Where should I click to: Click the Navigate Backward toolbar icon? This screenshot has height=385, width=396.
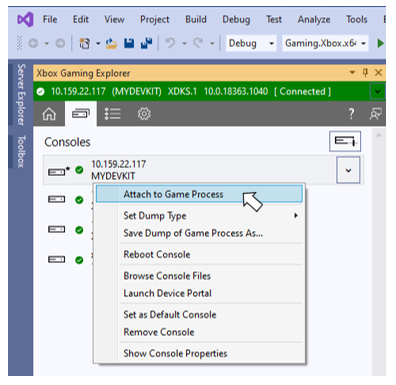(33, 43)
